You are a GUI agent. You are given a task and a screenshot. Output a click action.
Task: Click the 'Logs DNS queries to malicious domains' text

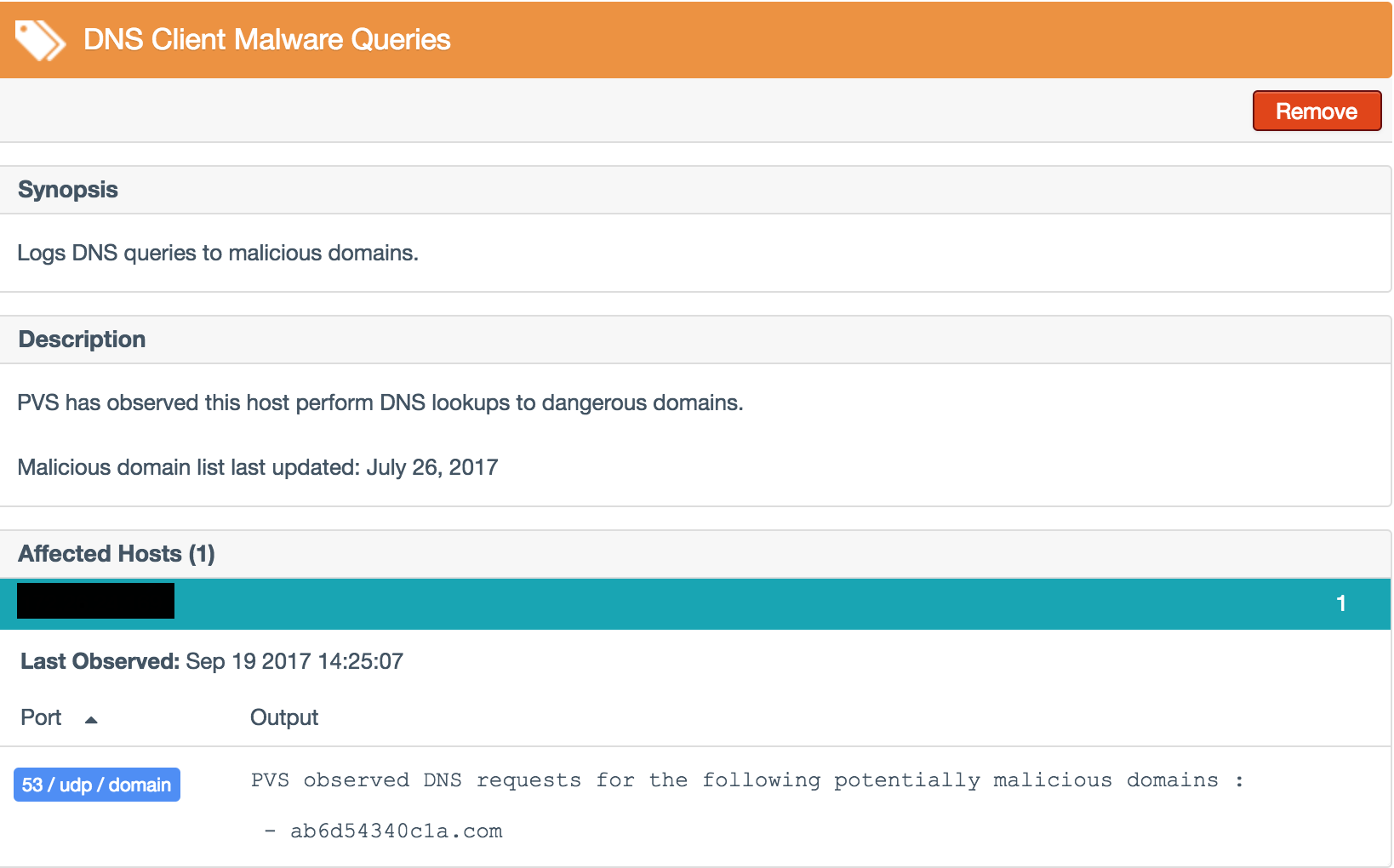point(218,253)
